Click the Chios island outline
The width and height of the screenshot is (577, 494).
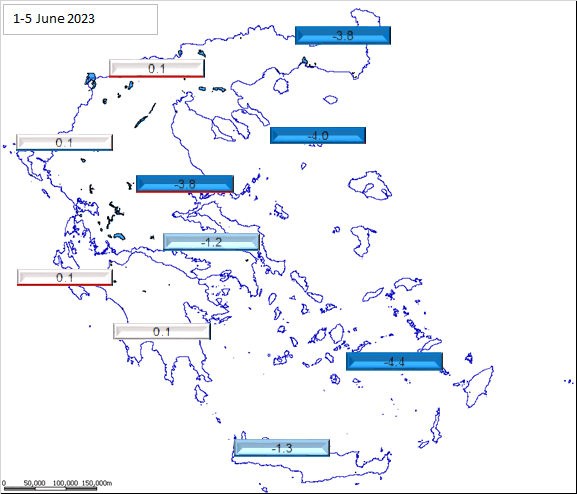[361, 241]
